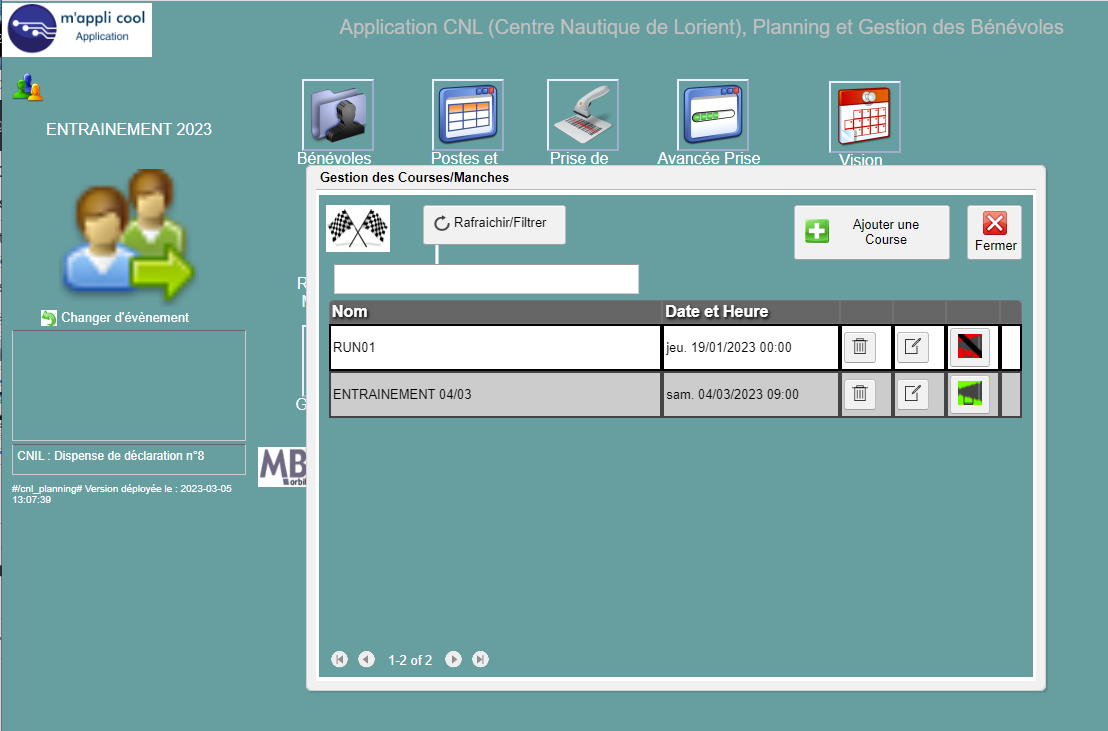Click Rafraichir/Filtrer button
Image resolution: width=1108 pixels, height=731 pixels.
(x=494, y=224)
